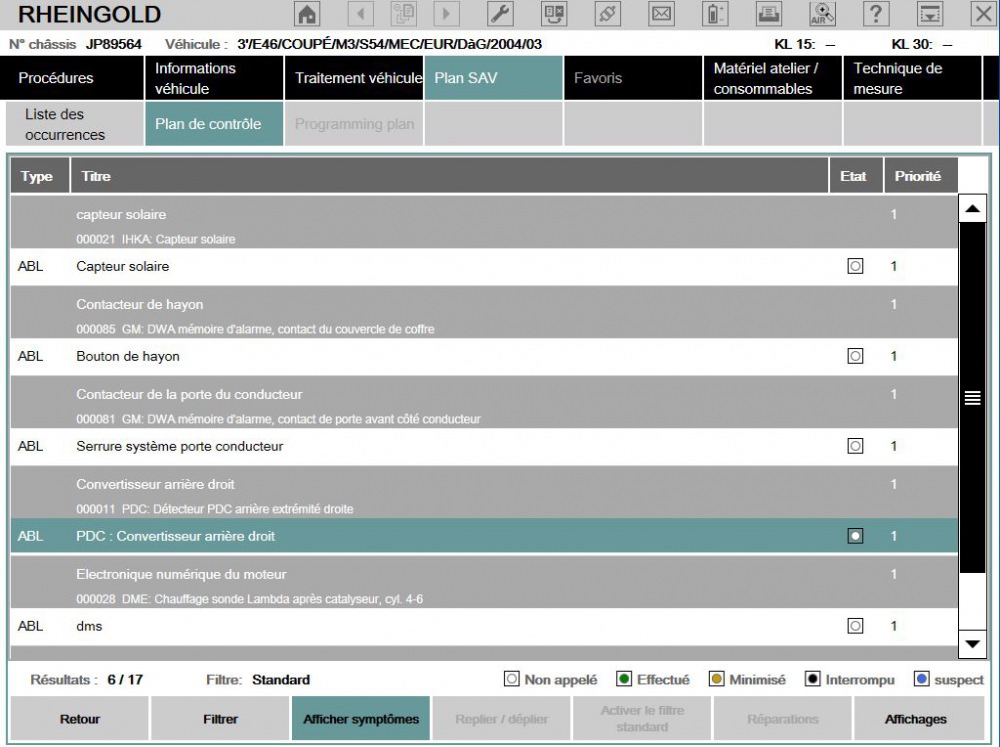1000x747 pixels.
Task: Open the Procédures tab
Action: 72,78
